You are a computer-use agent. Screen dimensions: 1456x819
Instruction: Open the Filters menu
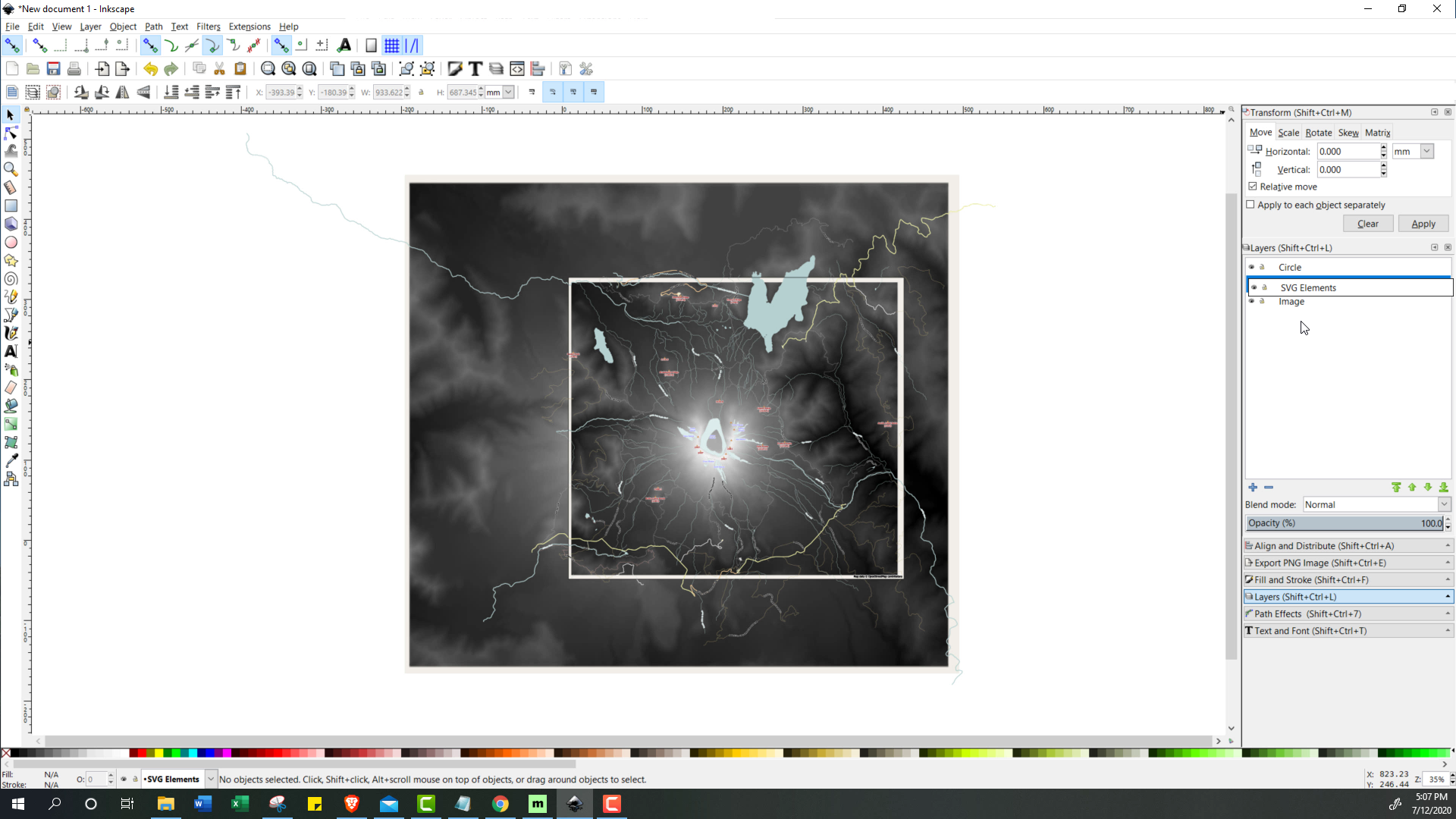coord(208,26)
